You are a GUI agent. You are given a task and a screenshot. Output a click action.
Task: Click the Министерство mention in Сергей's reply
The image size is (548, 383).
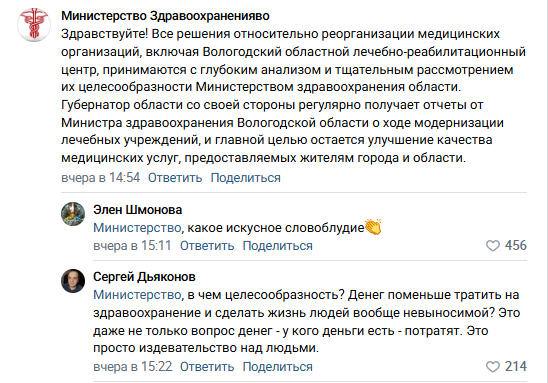[137, 295]
